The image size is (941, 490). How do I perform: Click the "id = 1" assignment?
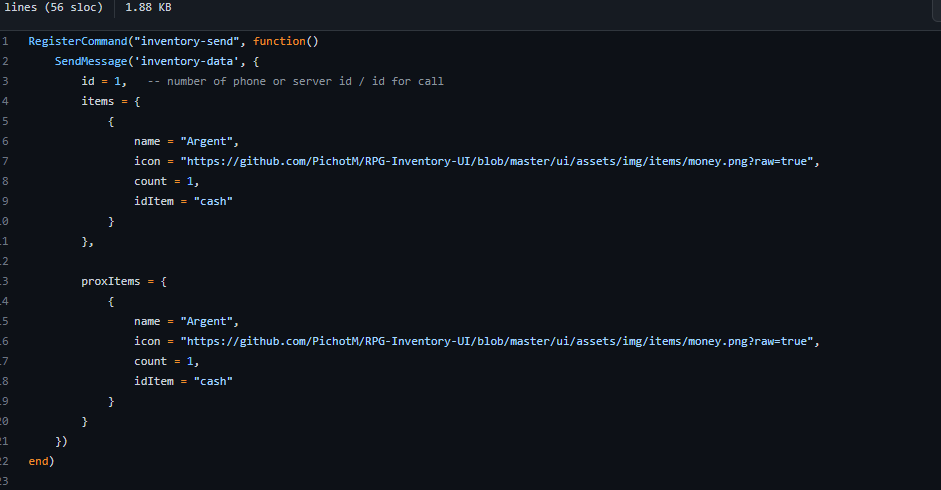click(104, 81)
